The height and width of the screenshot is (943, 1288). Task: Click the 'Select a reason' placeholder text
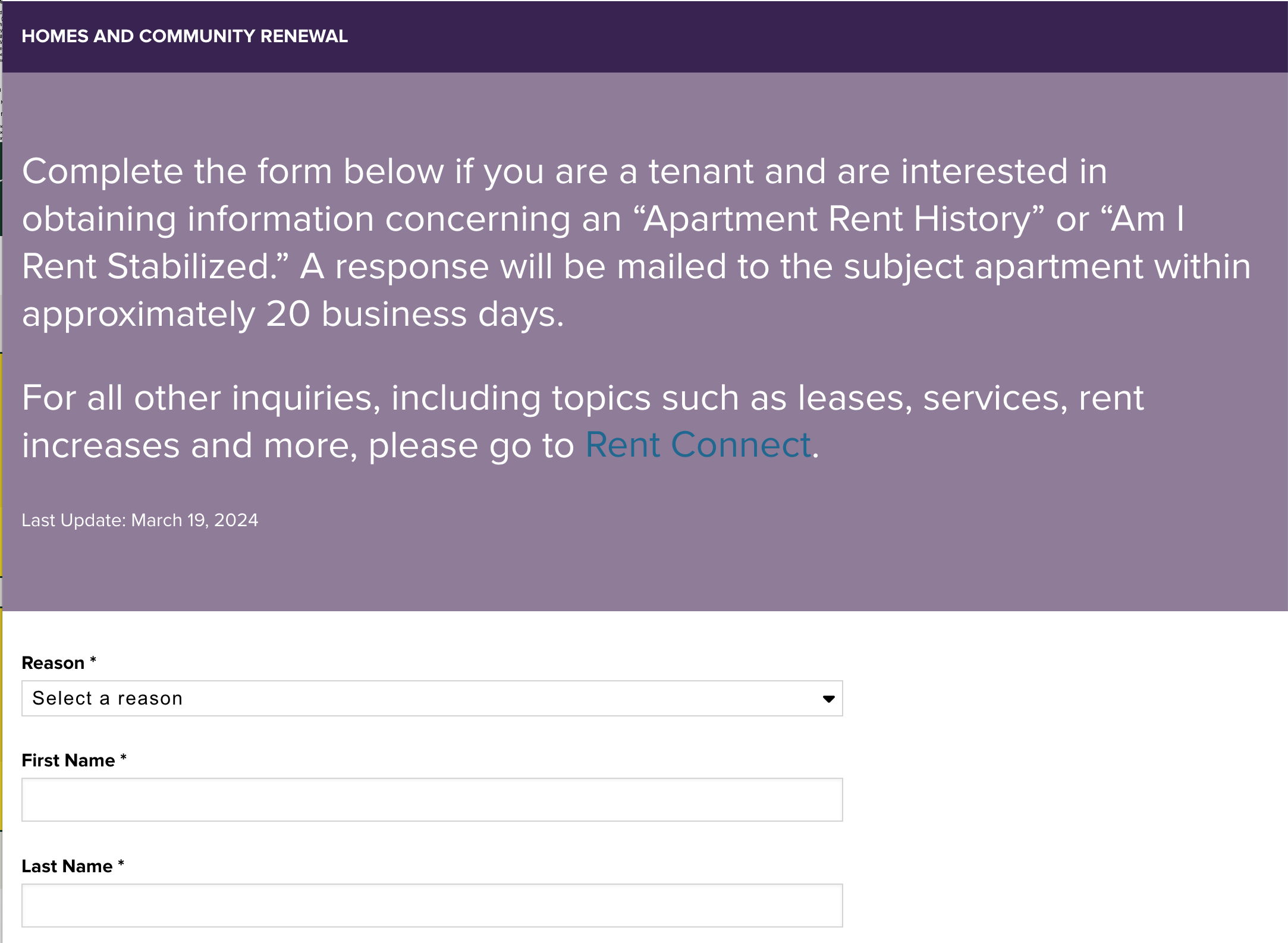tap(107, 699)
